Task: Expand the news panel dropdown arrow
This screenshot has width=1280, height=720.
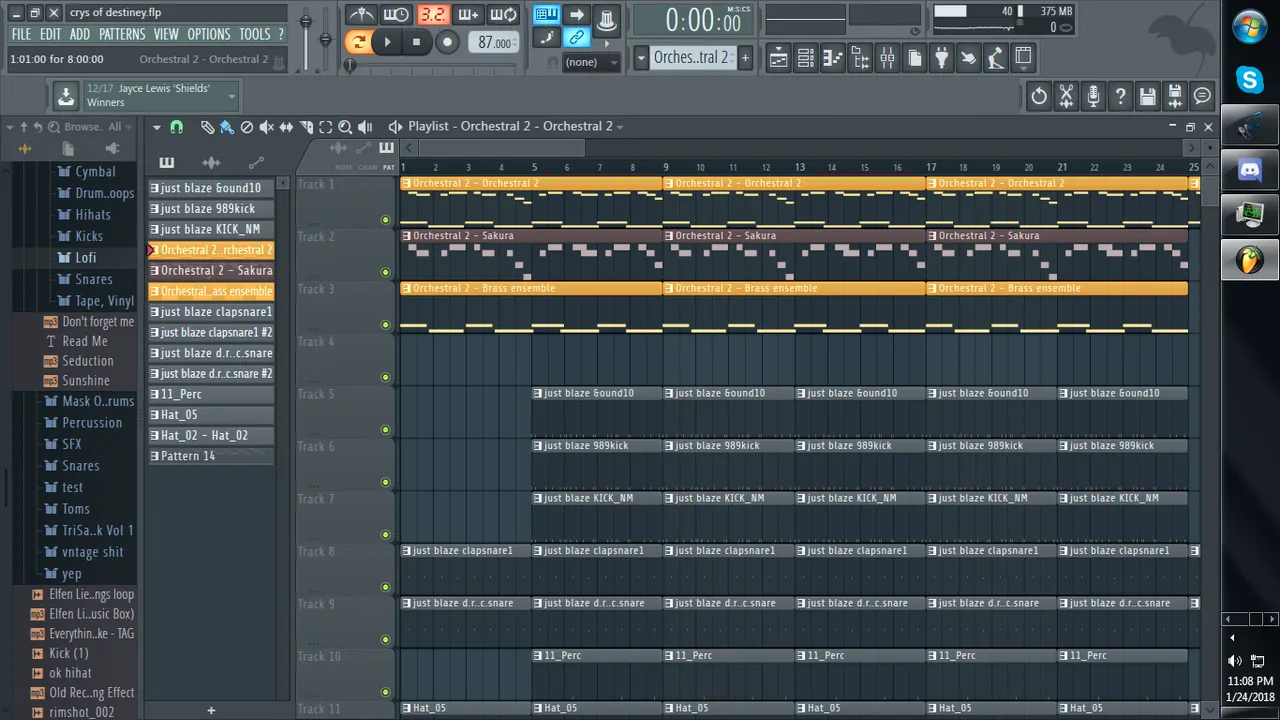Action: [x=232, y=96]
